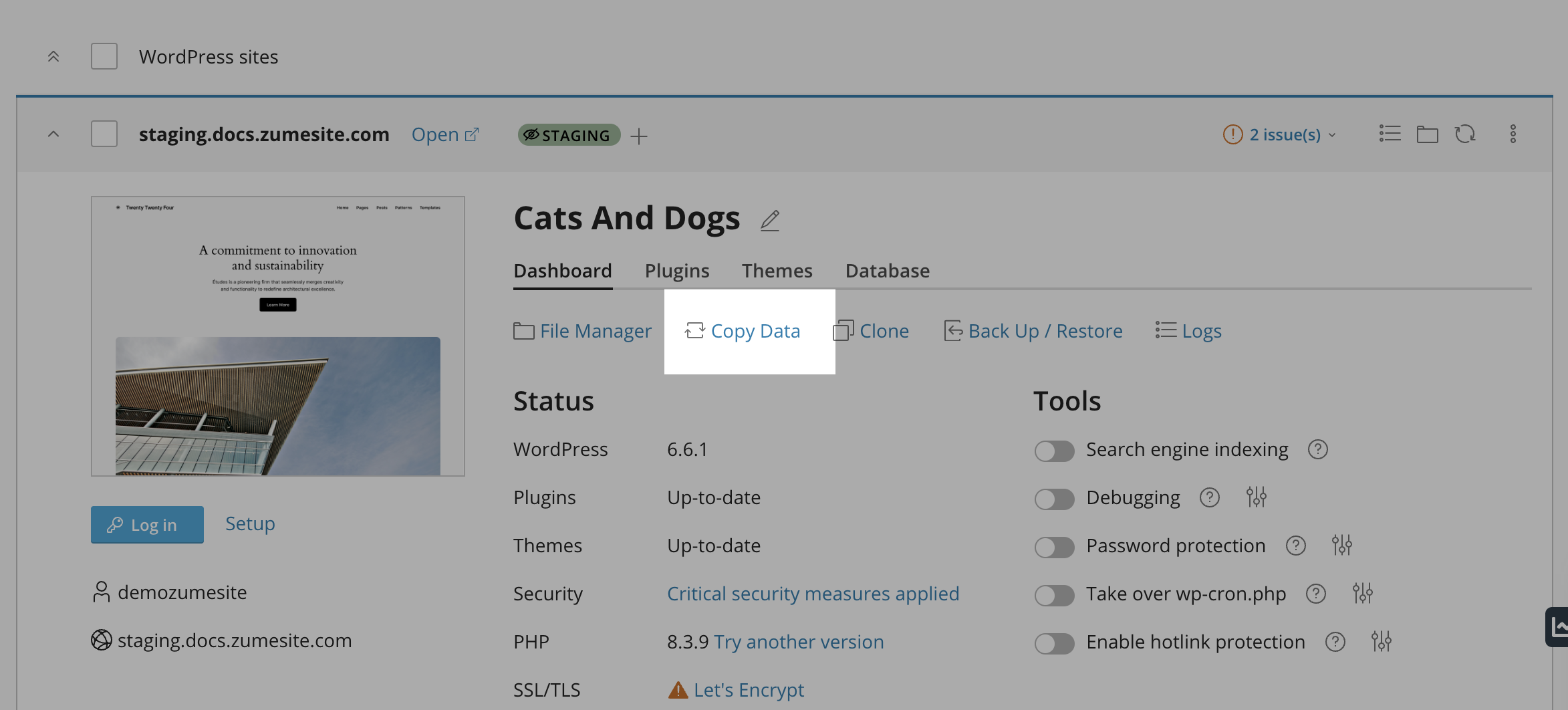This screenshot has height=710, width=1568.
Task: Switch to the Database tab
Action: [x=888, y=271]
